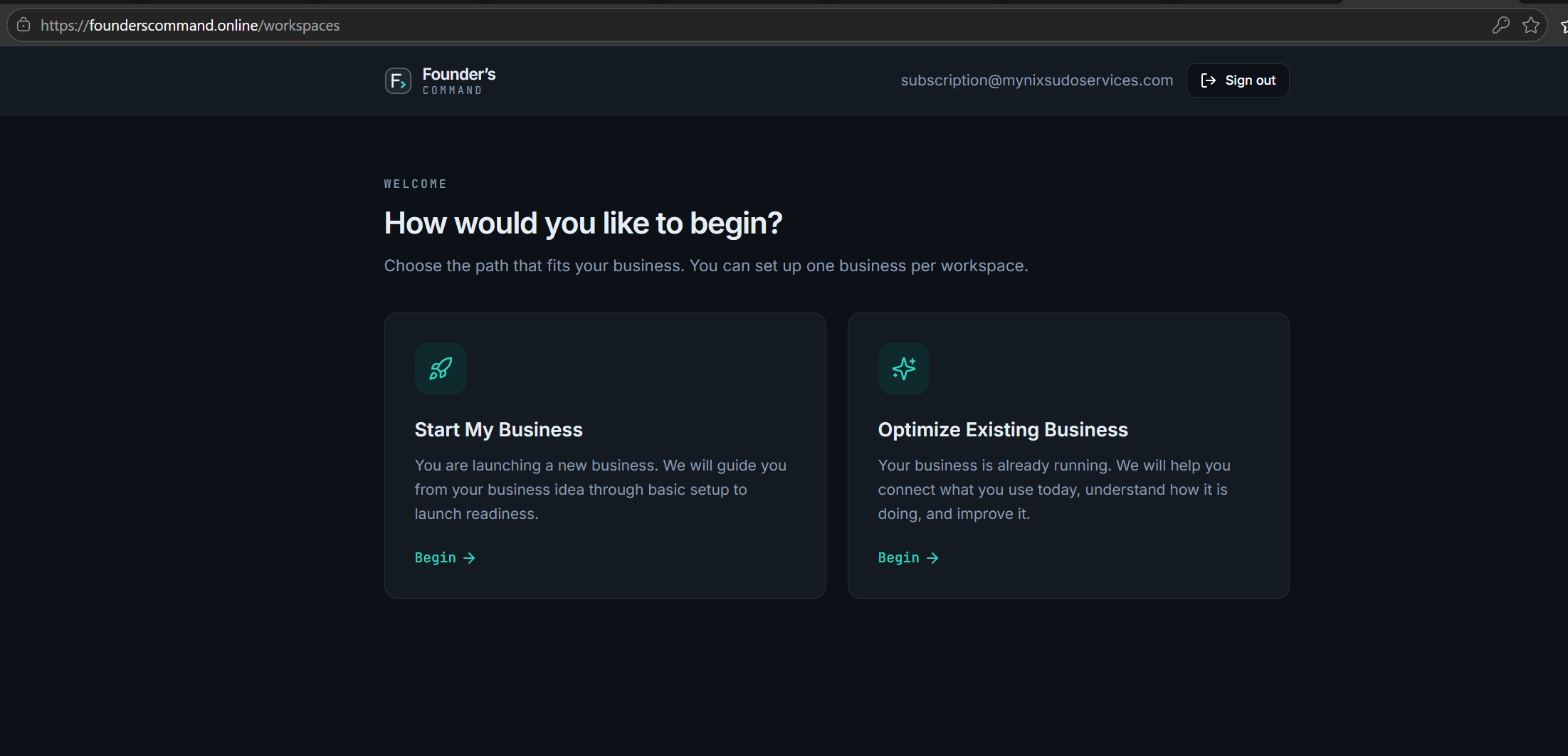Begin the Start My Business path
The height and width of the screenshot is (756, 1568).
[445, 557]
